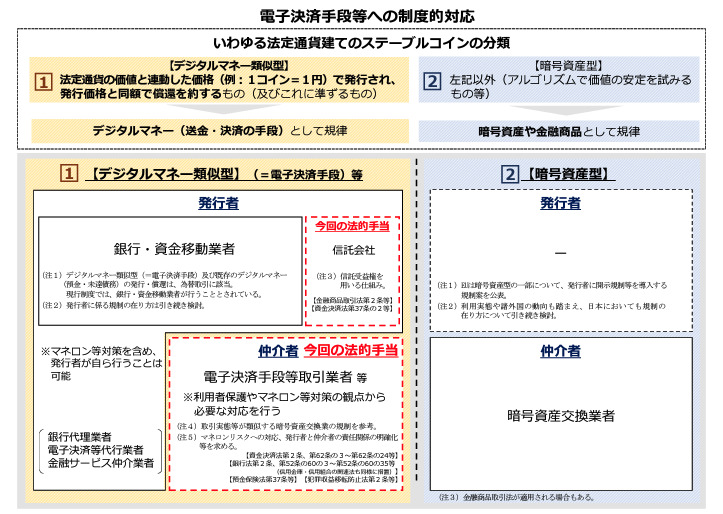
Task: Click the red 今回の法的手当 label above 信託会社
Action: click(352, 226)
